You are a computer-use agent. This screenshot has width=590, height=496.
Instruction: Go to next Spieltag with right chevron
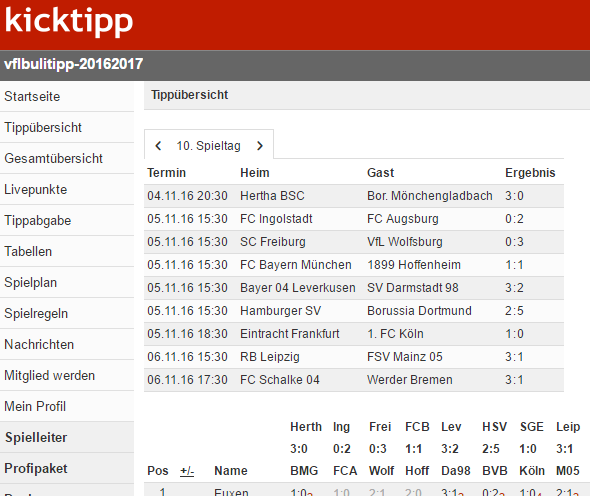[x=260, y=146]
